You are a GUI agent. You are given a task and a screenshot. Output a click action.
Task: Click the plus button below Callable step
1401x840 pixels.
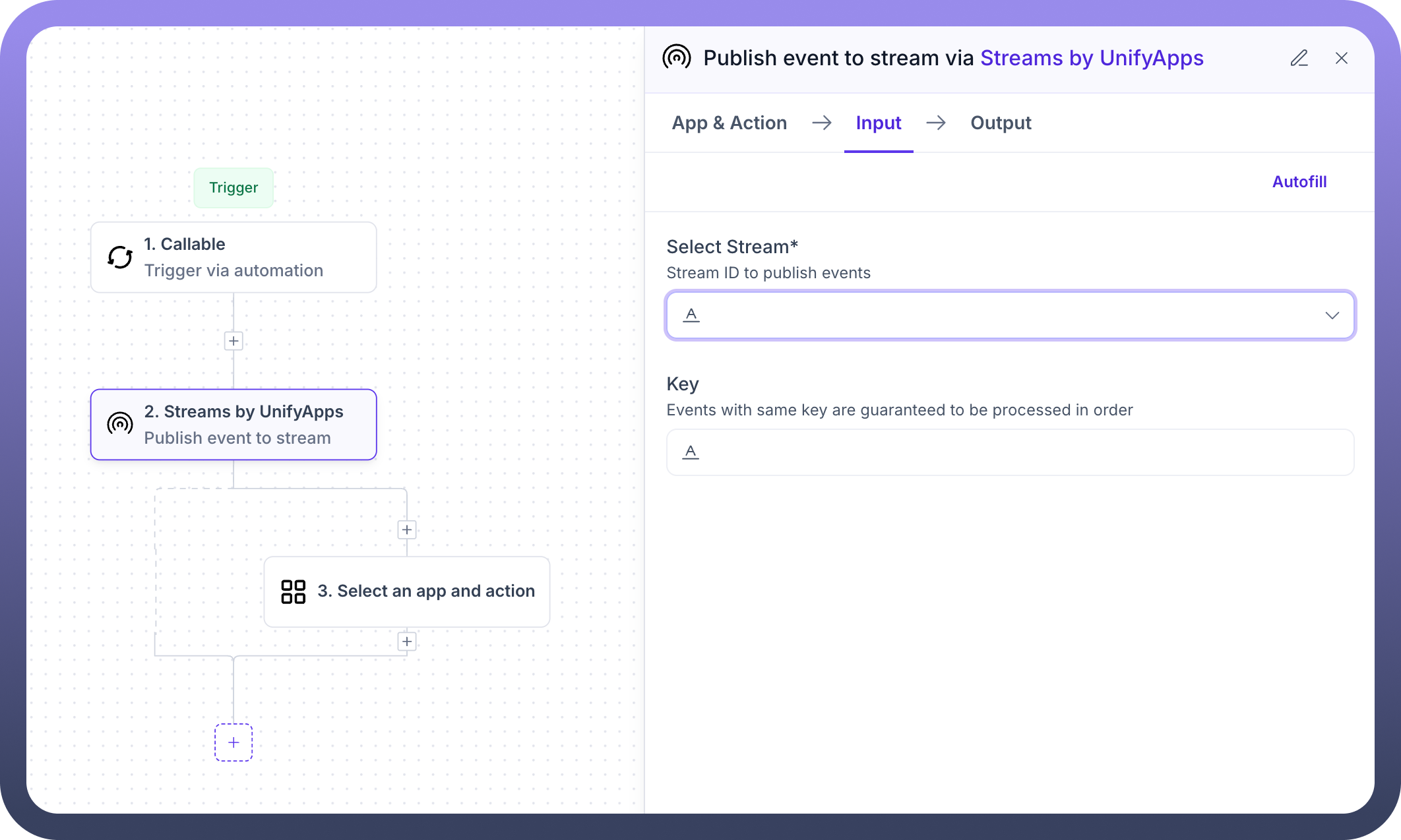233,341
